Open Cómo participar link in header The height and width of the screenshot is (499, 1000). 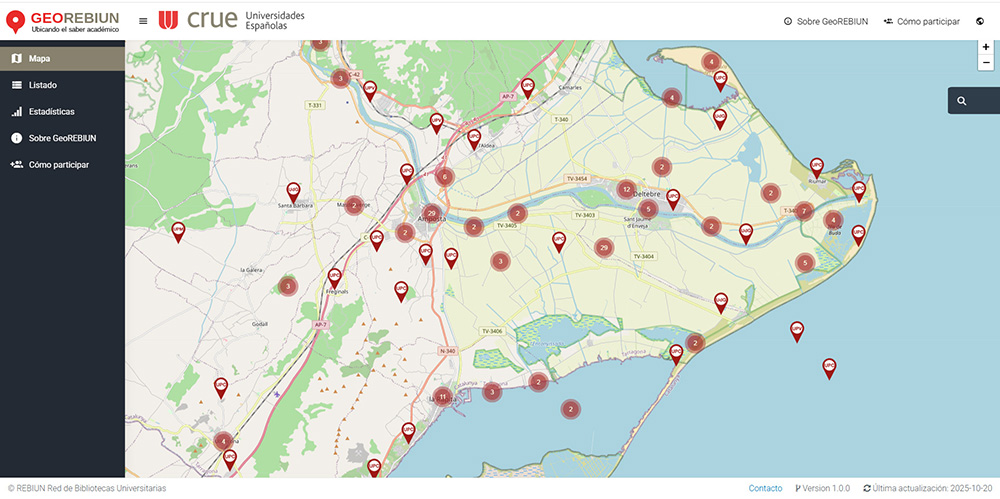pos(921,21)
